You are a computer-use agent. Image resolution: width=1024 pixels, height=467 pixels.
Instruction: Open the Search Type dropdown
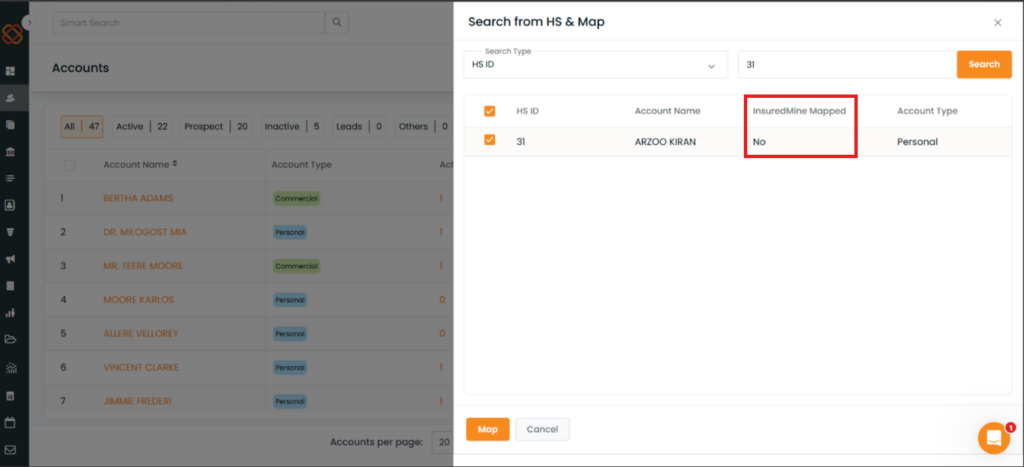pyautogui.click(x=595, y=65)
